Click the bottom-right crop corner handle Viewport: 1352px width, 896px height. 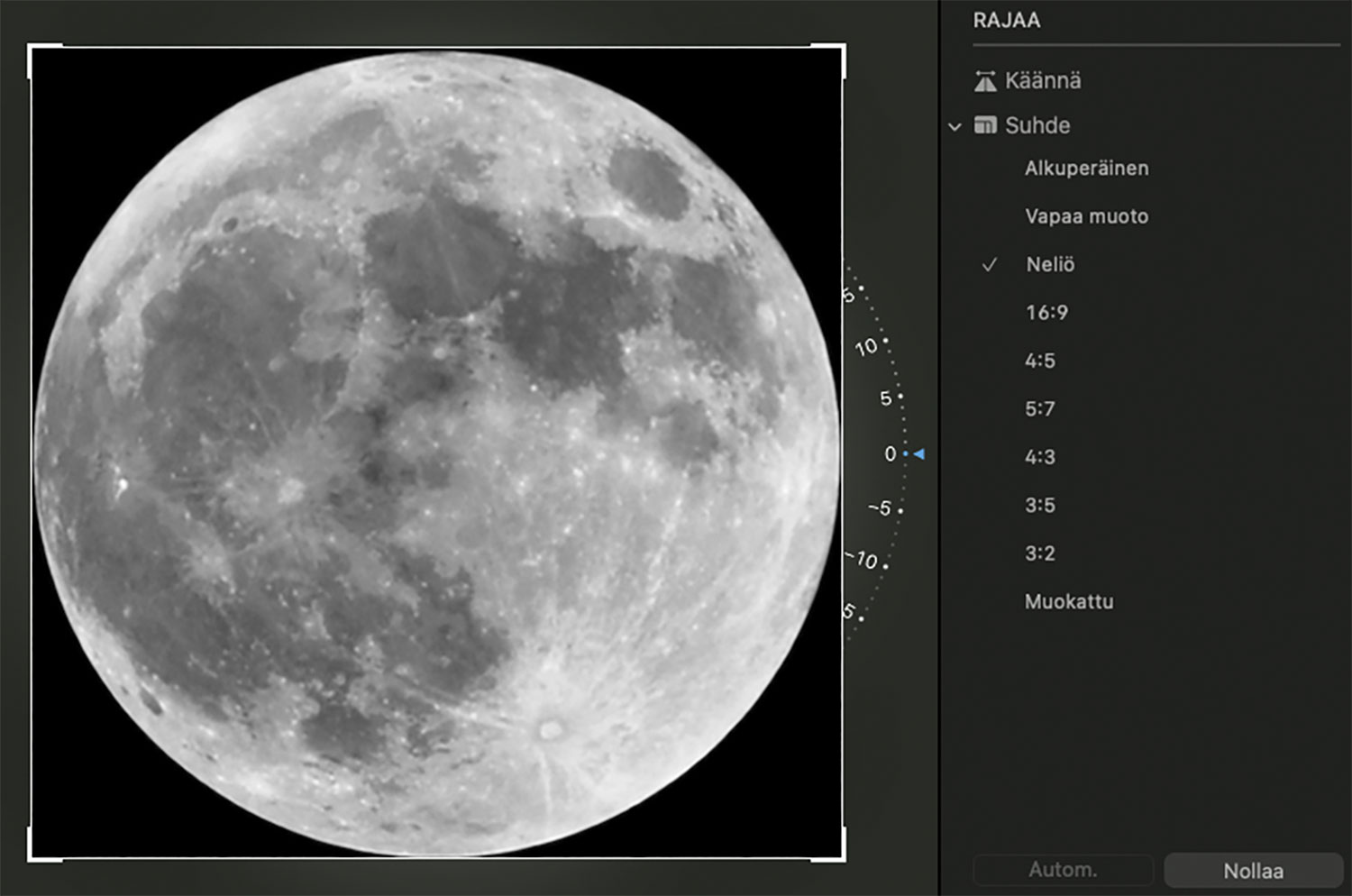(842, 857)
